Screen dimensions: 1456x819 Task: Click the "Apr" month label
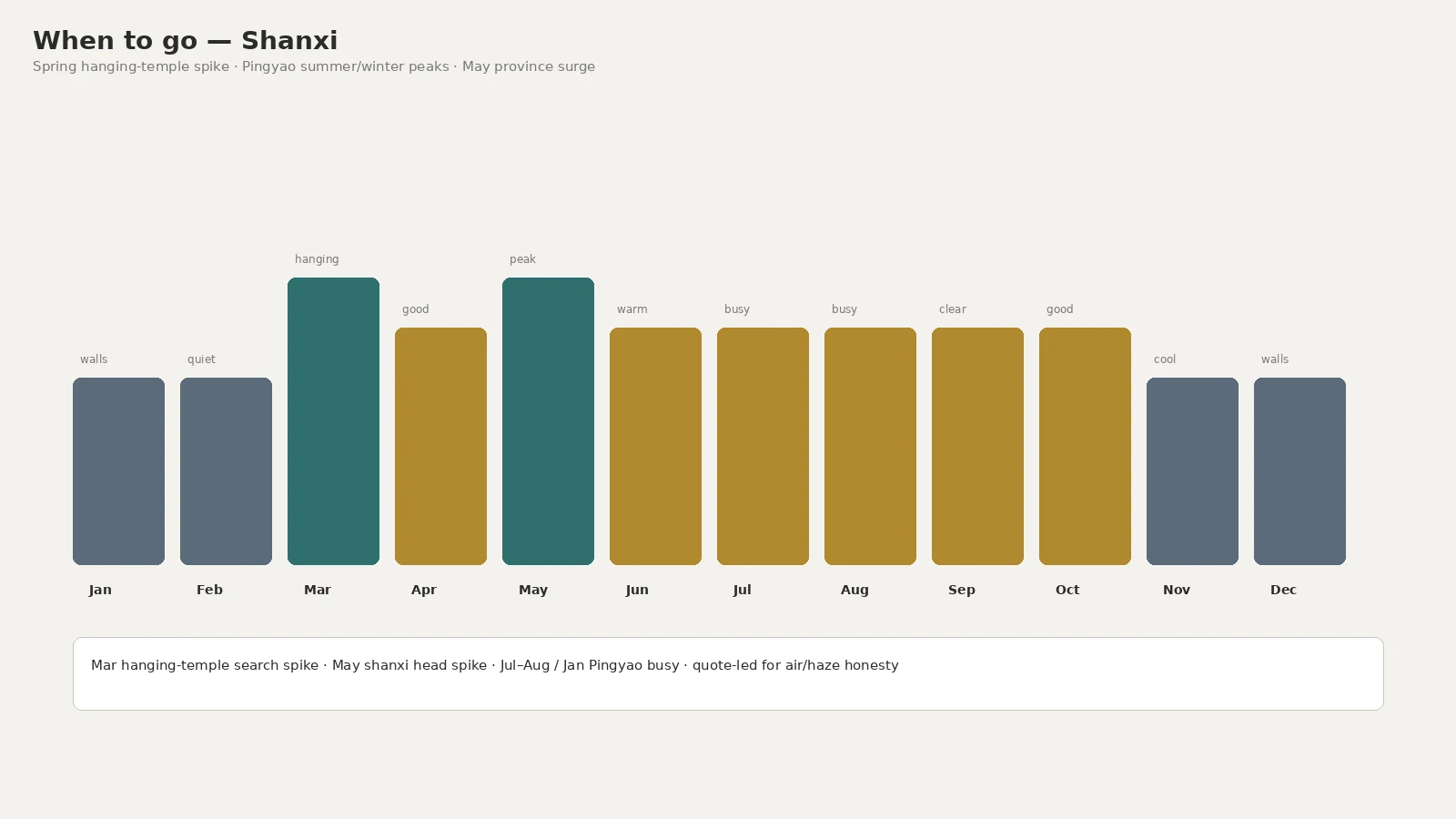423,590
